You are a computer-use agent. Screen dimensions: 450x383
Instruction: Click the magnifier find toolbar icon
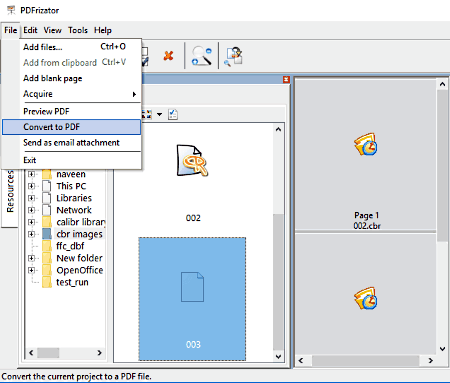201,56
